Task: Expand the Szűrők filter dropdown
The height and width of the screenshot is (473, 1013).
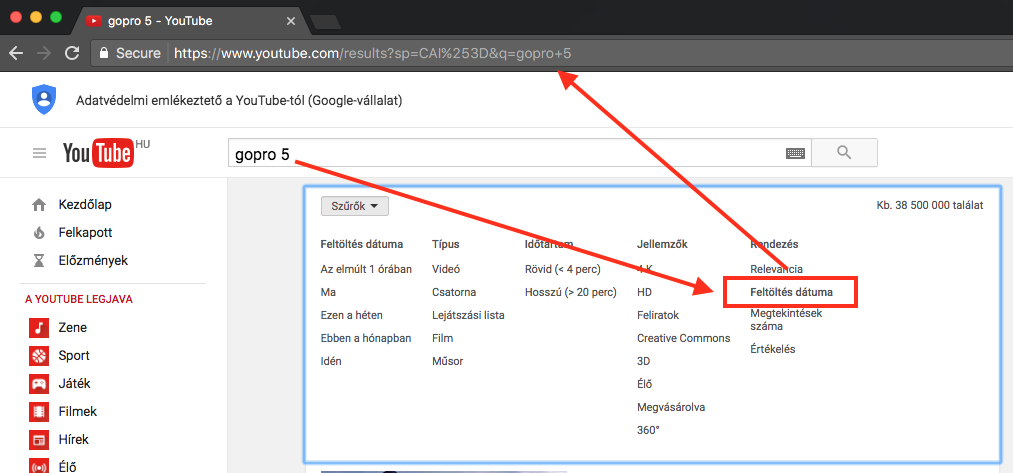Action: click(x=354, y=206)
